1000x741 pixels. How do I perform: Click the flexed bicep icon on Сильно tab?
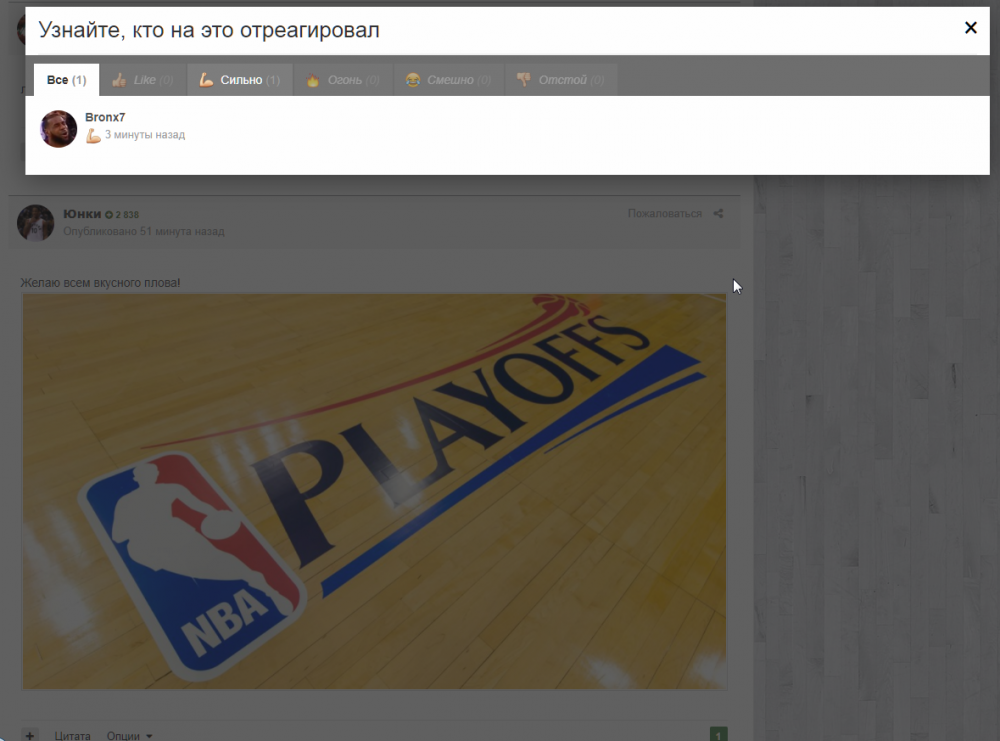206,80
